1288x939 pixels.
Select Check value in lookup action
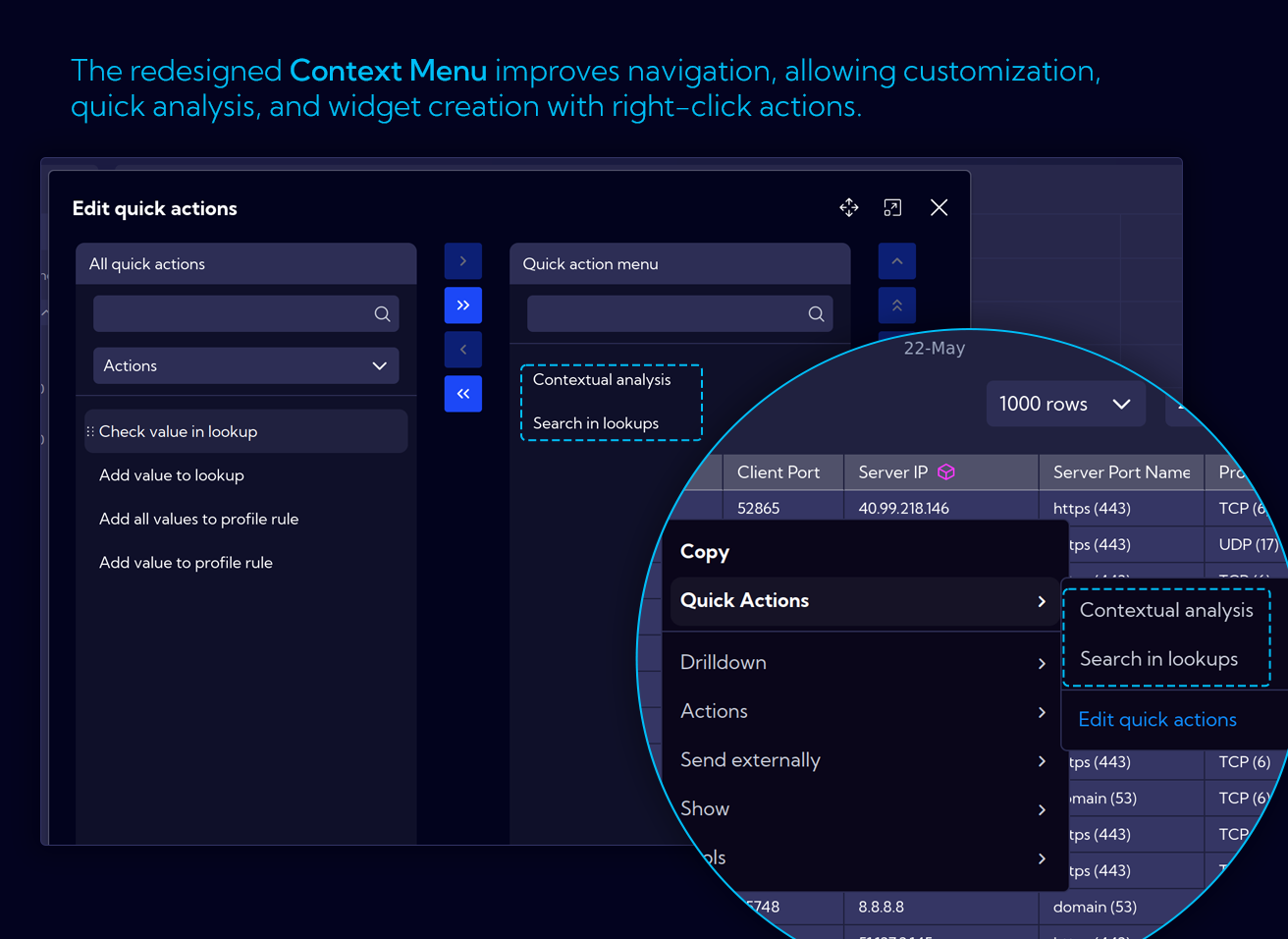(x=246, y=432)
